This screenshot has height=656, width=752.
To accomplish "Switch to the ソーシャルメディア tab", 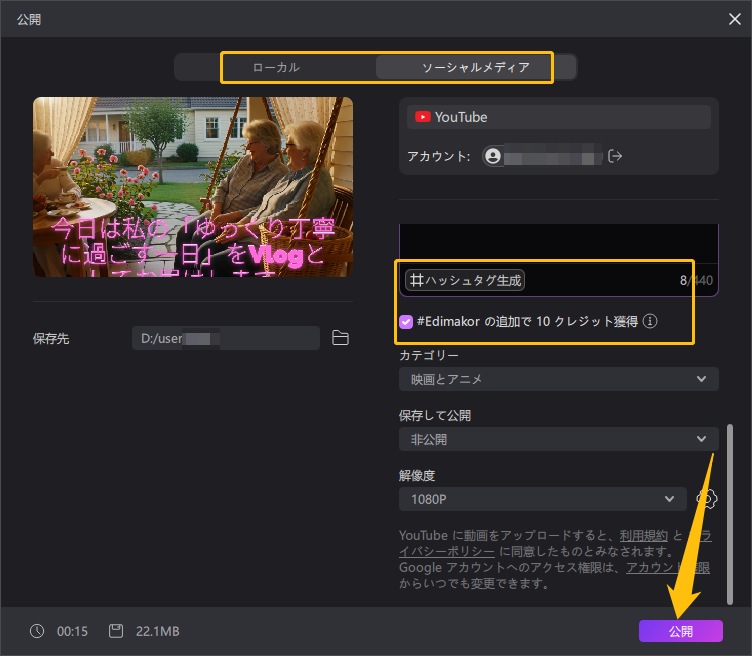I will [x=476, y=67].
